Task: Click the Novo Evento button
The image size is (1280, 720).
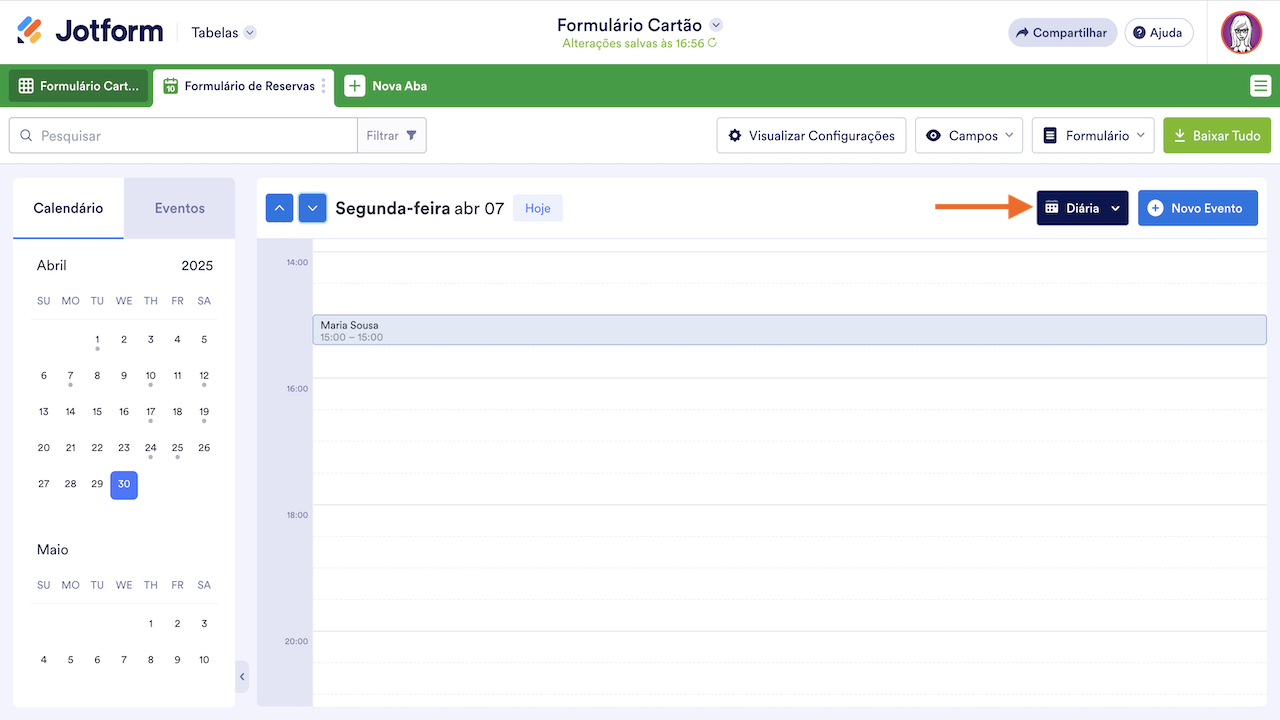Action: click(x=1197, y=208)
